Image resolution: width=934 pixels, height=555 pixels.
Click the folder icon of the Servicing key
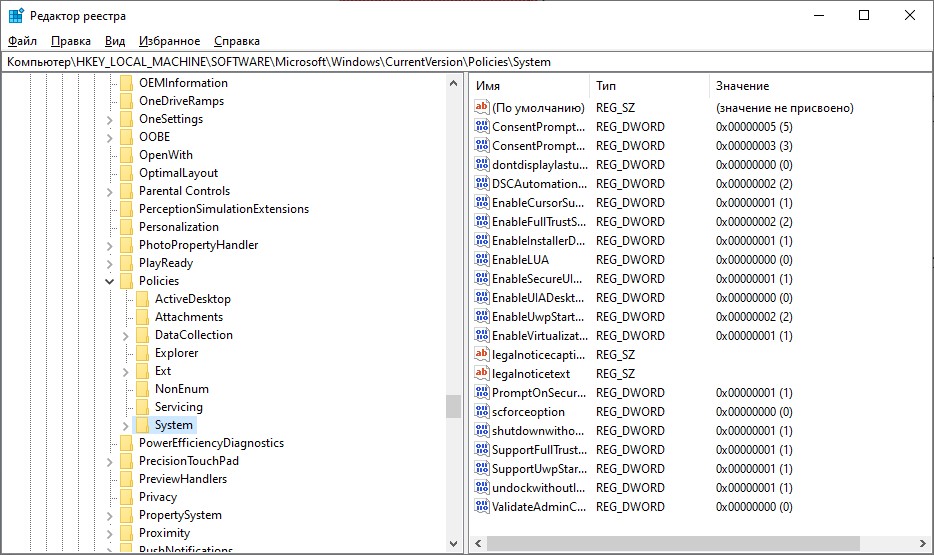(x=142, y=407)
